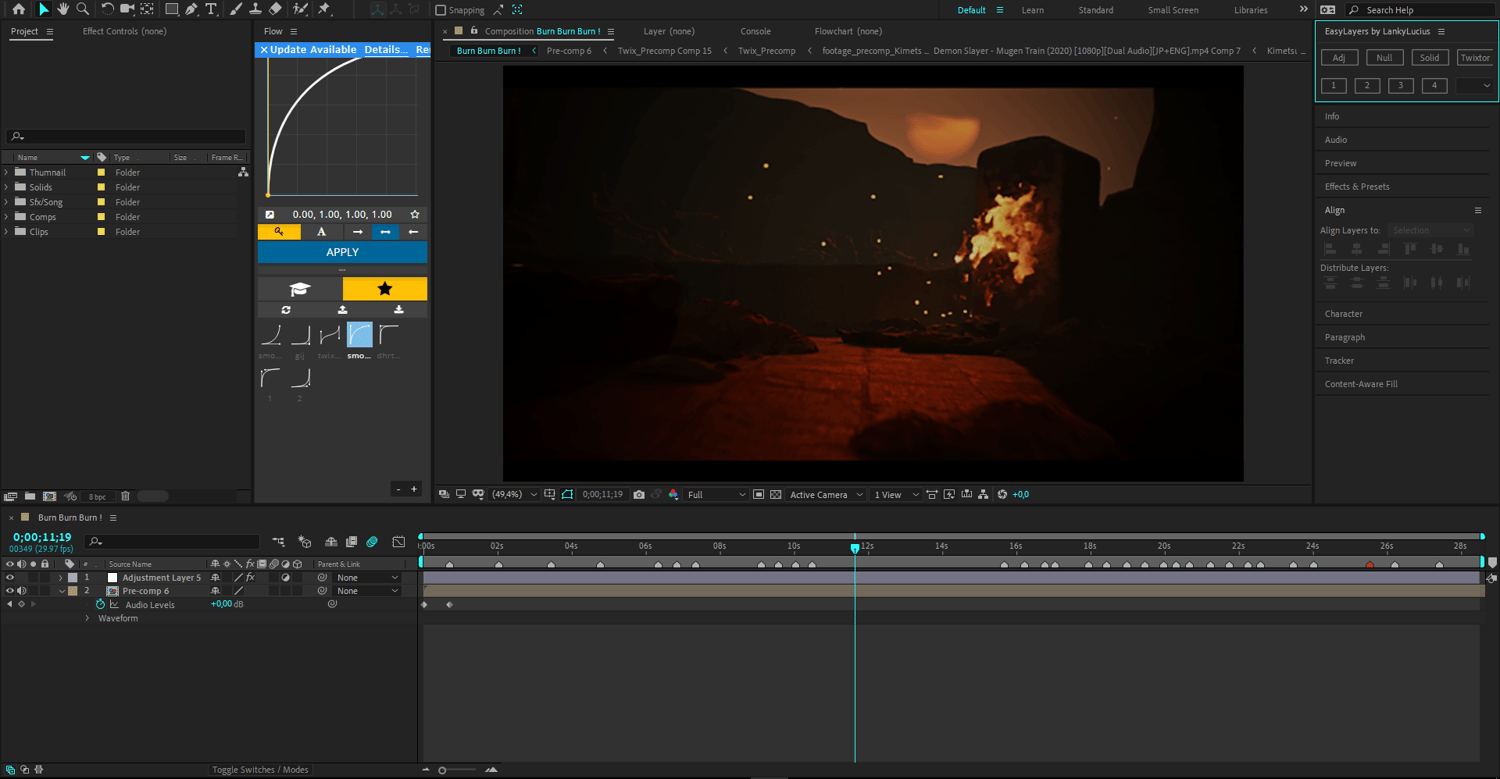Enable the Snapping checkbox
This screenshot has height=779, width=1500.
[x=441, y=10]
